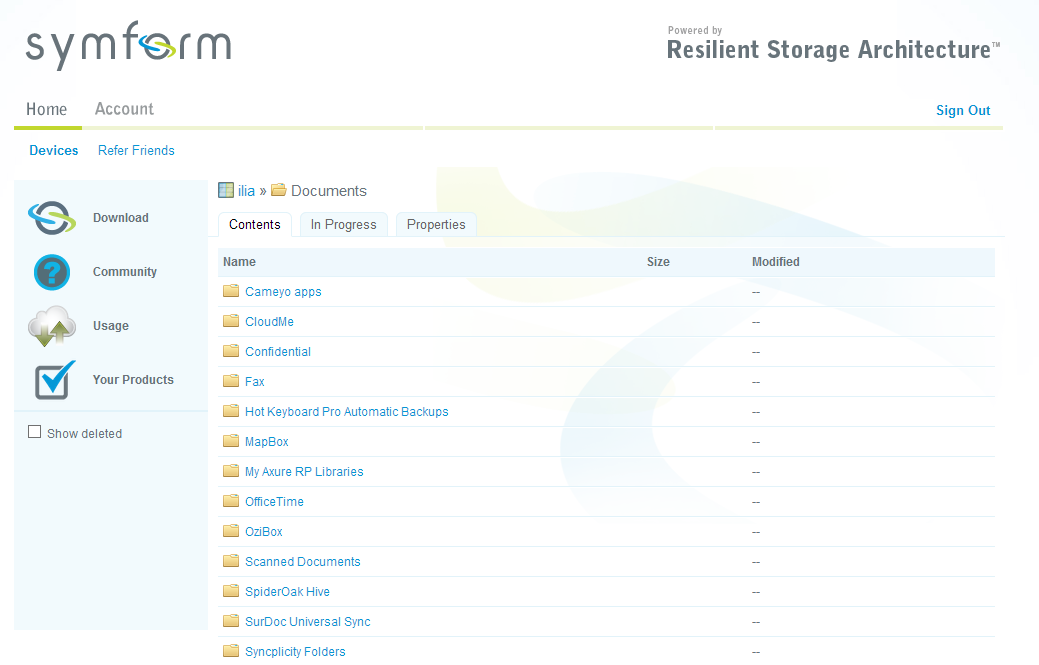Click the Scanned Documents folder icon
This screenshot has width=1039, height=665.
pos(231,561)
